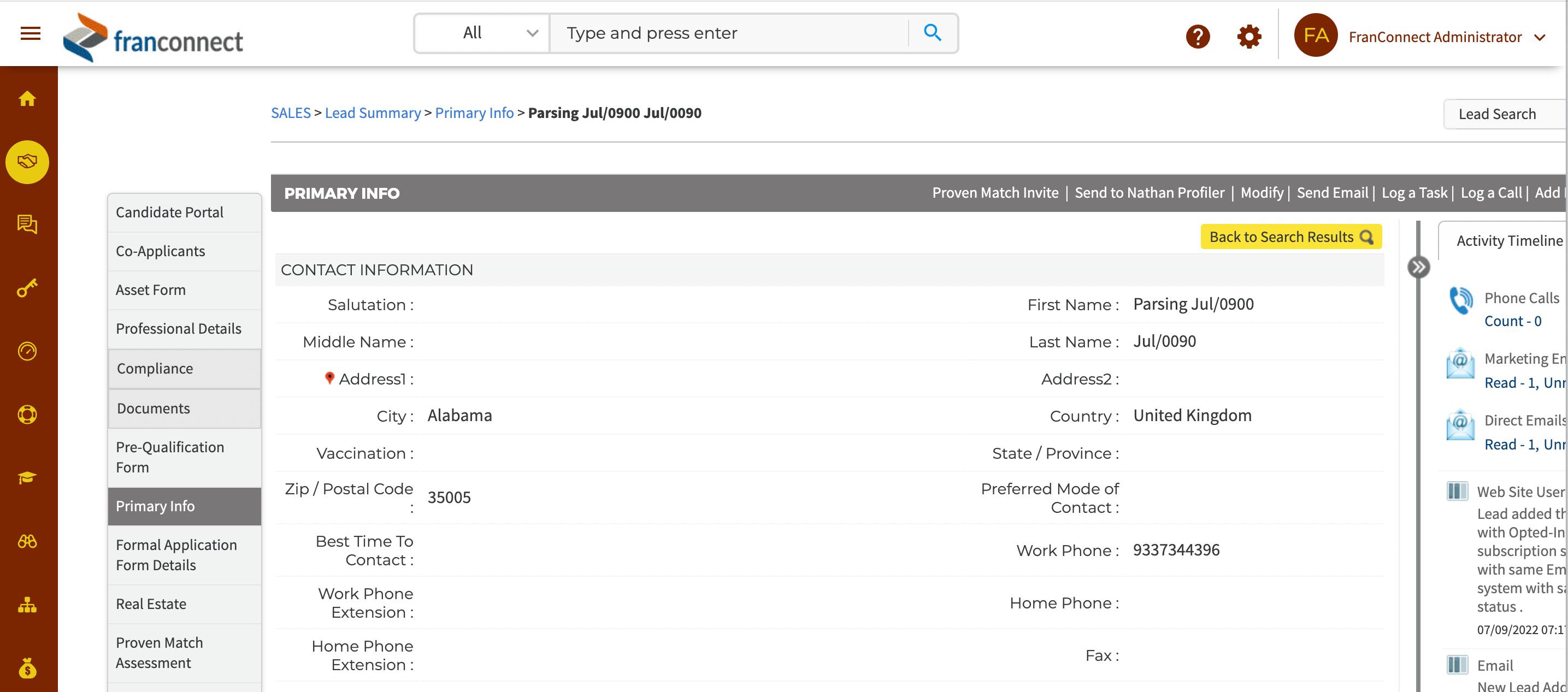Image resolution: width=1568 pixels, height=692 pixels.
Task: Open Proven Match Assessment in side menu
Action: pos(185,653)
